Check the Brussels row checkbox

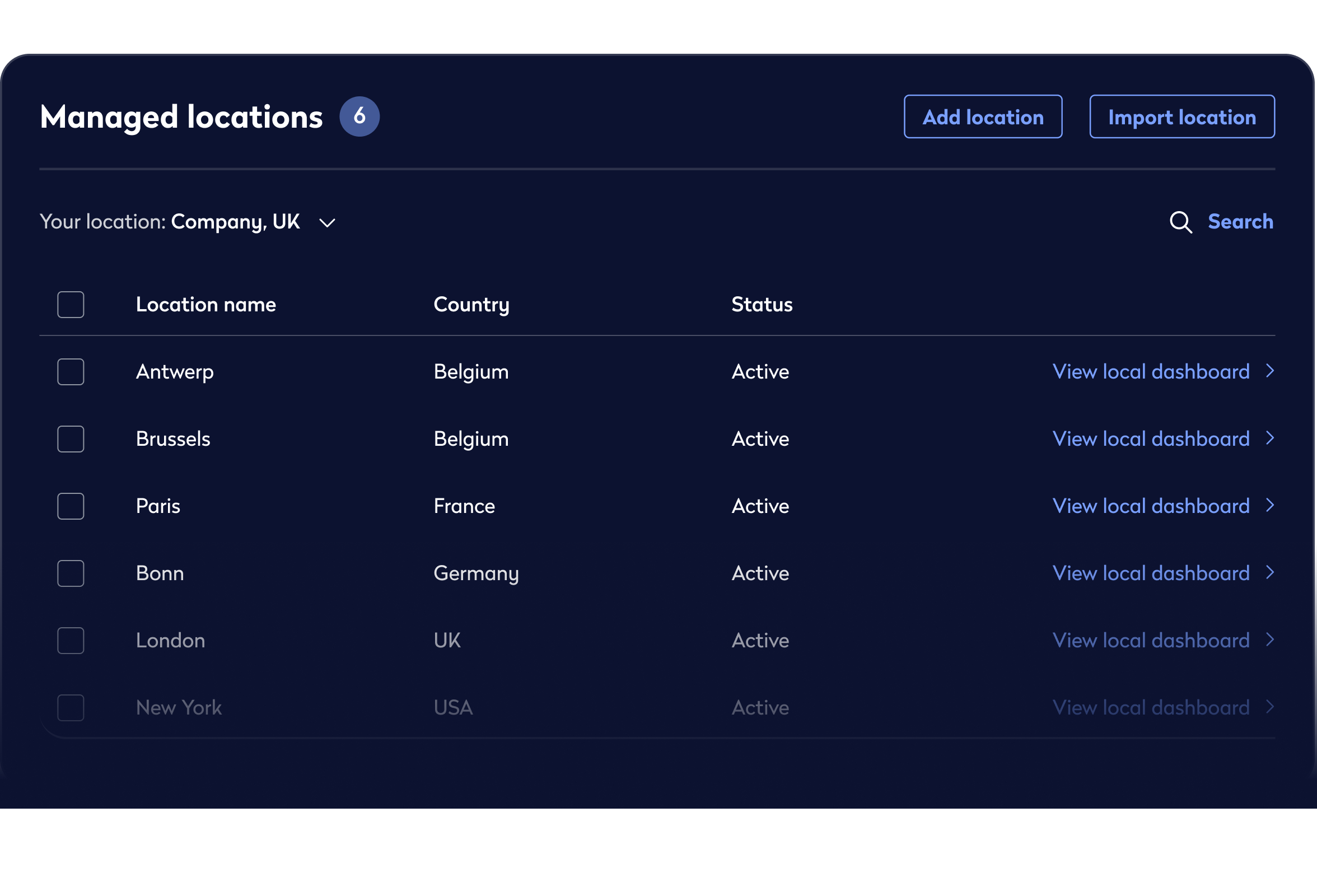[71, 439]
